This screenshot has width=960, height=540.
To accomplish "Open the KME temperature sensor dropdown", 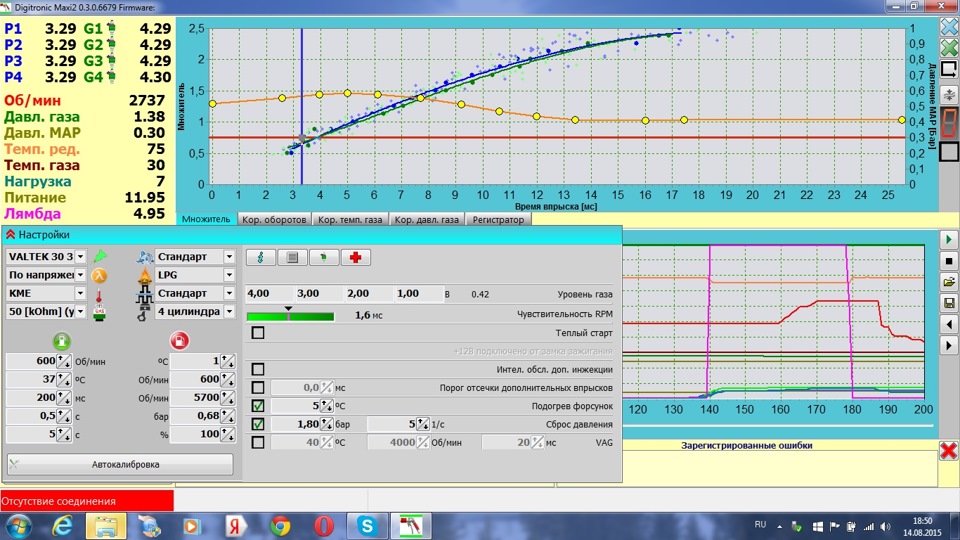I will click(80, 293).
